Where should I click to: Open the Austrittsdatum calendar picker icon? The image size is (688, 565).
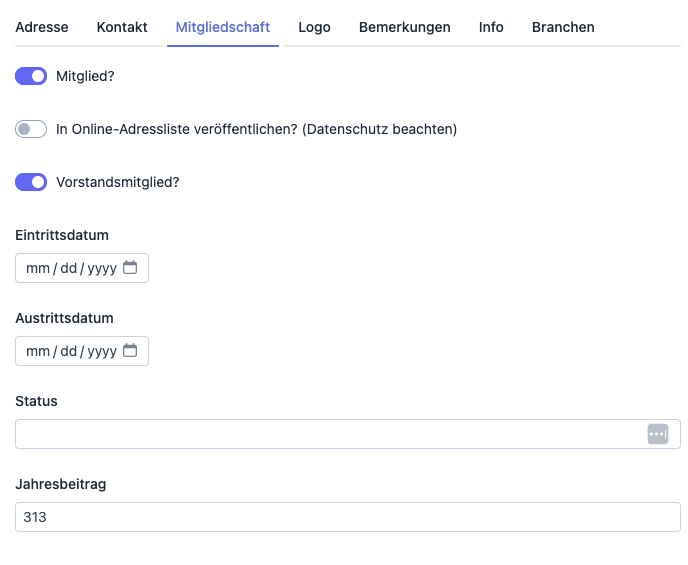pos(130,351)
